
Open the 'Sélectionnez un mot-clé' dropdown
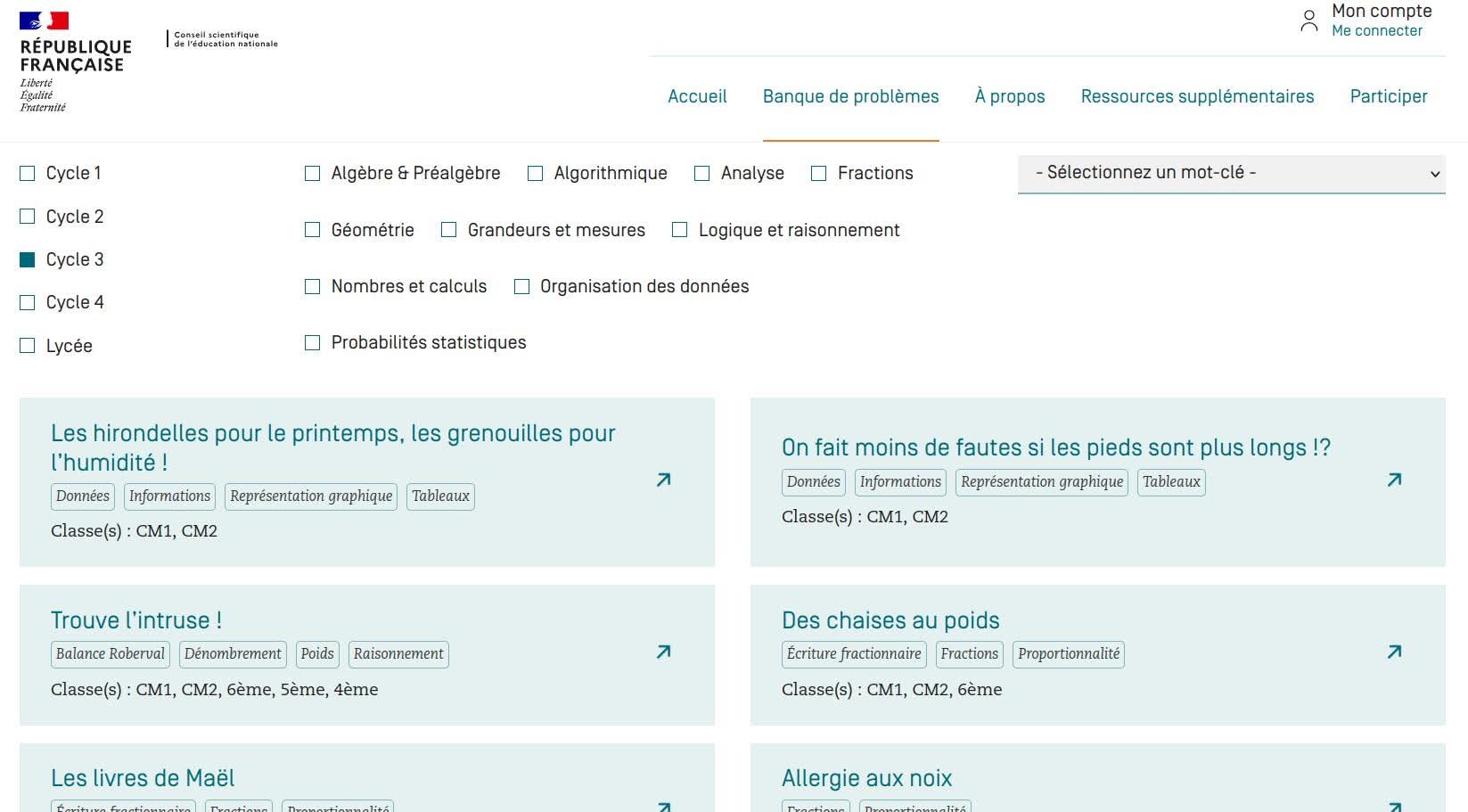(1232, 173)
